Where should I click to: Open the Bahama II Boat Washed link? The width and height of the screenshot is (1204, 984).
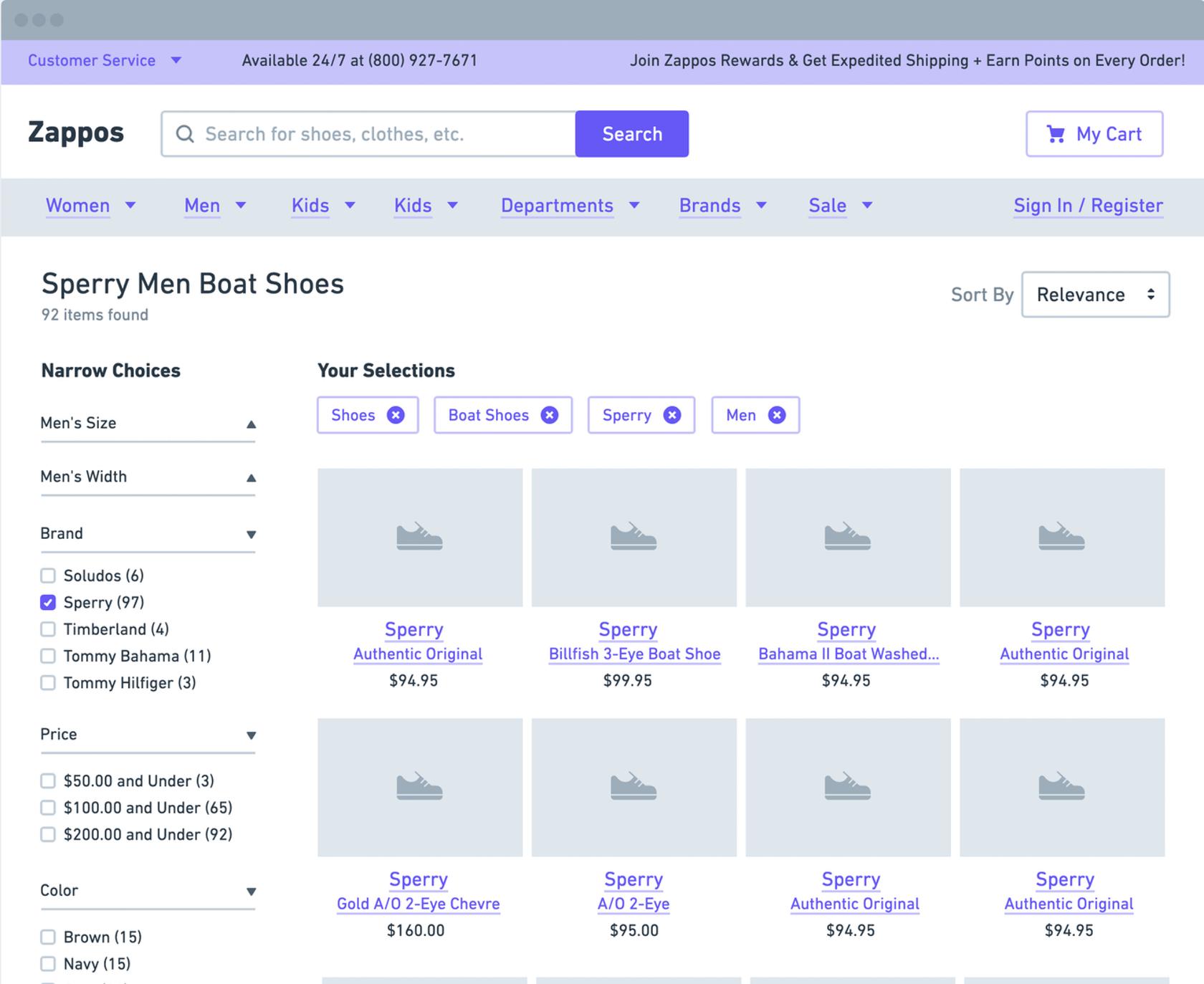pos(849,654)
